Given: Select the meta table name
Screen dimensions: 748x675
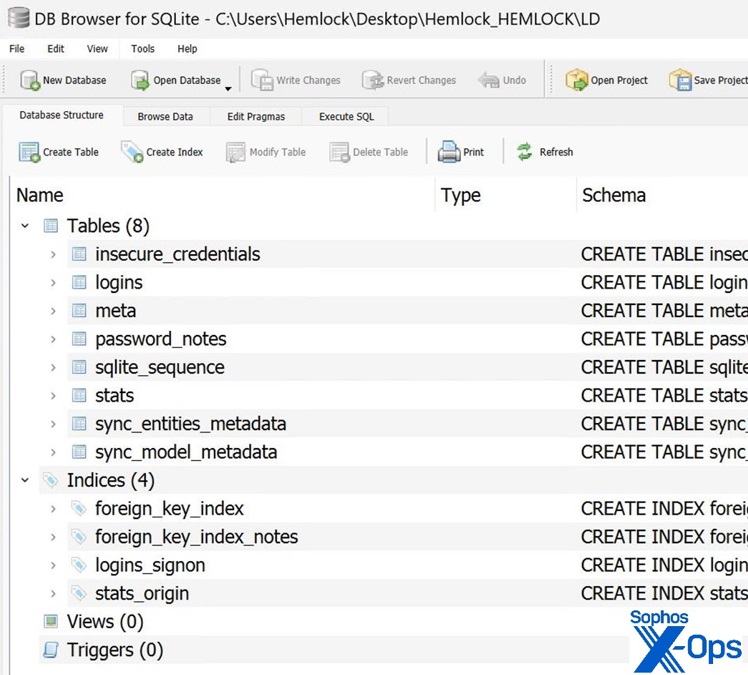Looking at the screenshot, I should [115, 311].
